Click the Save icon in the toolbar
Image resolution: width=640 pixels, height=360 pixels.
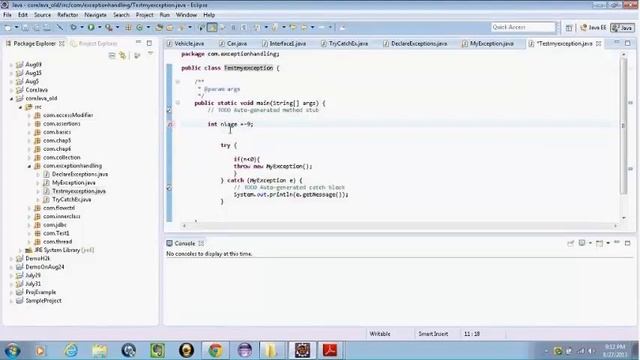[x=25, y=27]
